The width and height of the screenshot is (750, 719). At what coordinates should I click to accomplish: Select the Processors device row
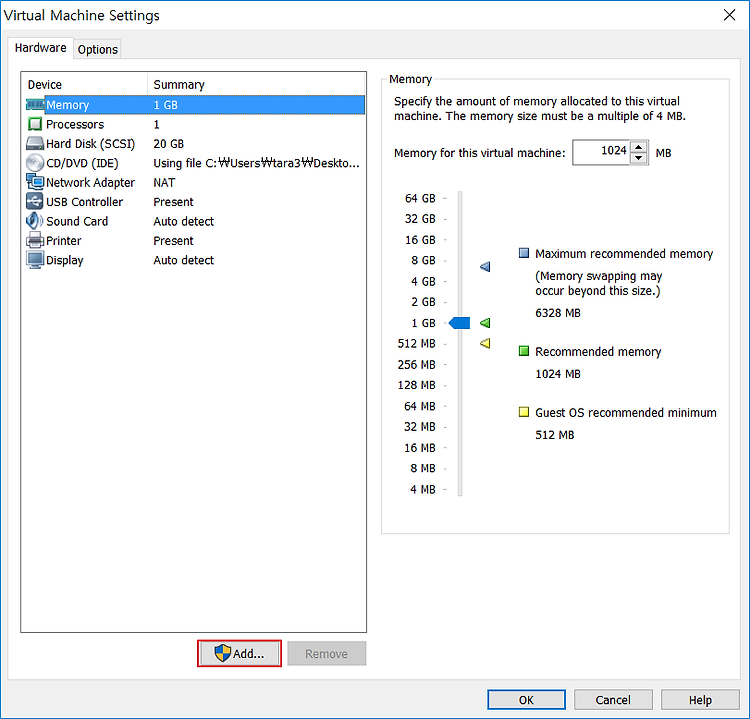[195, 124]
